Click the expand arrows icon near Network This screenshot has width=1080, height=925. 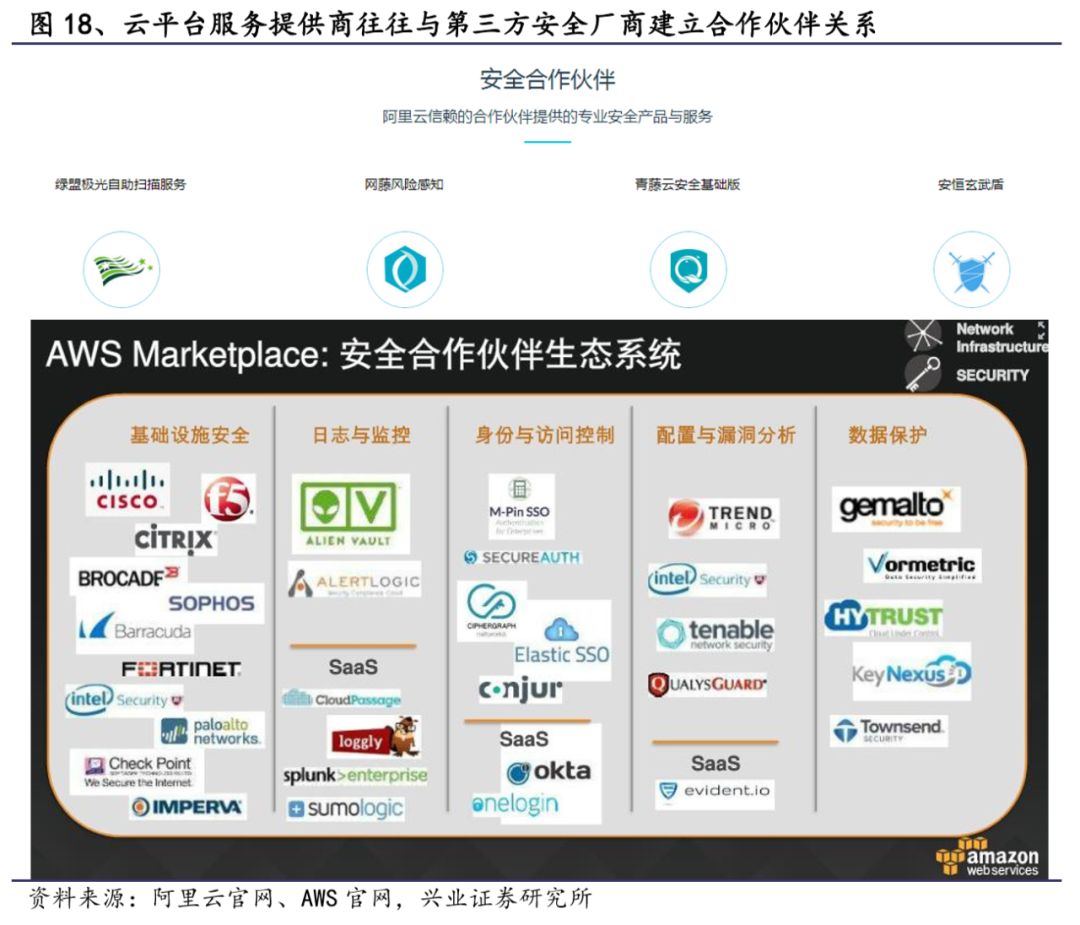1041,330
